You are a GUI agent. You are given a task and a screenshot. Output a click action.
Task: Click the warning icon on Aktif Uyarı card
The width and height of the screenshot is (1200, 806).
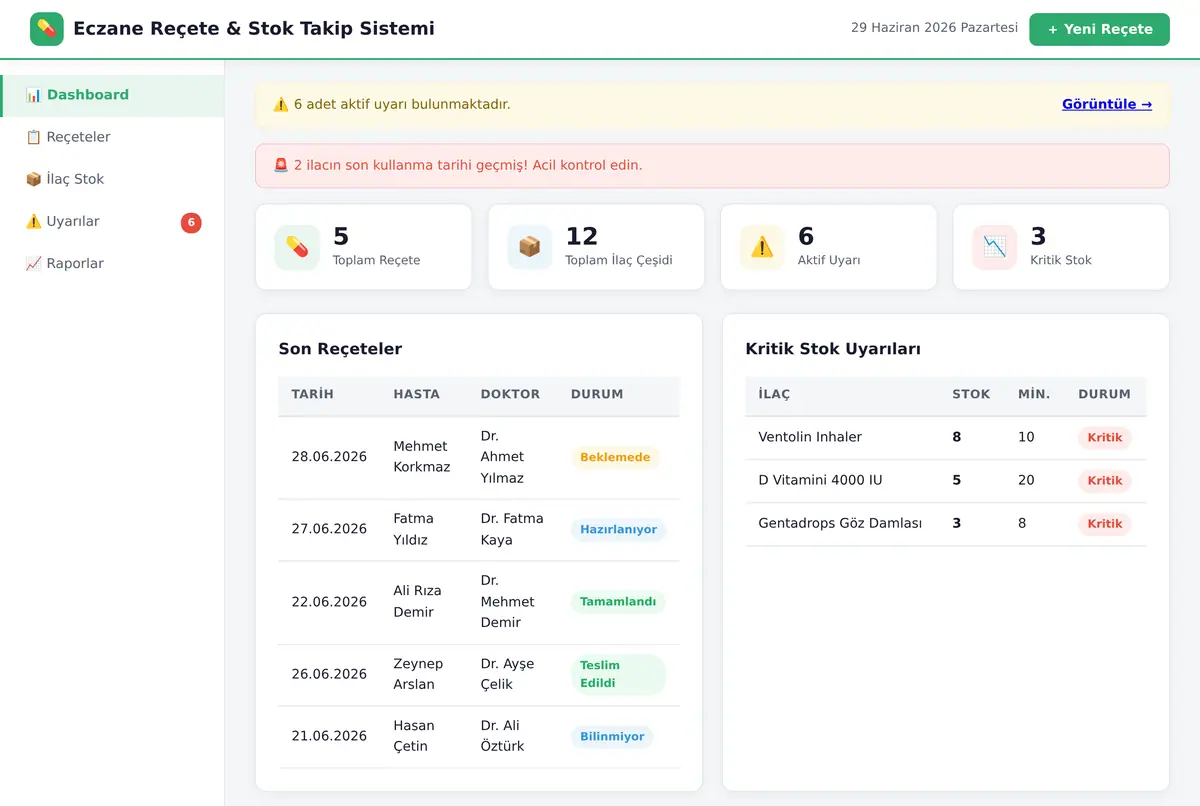[762, 247]
